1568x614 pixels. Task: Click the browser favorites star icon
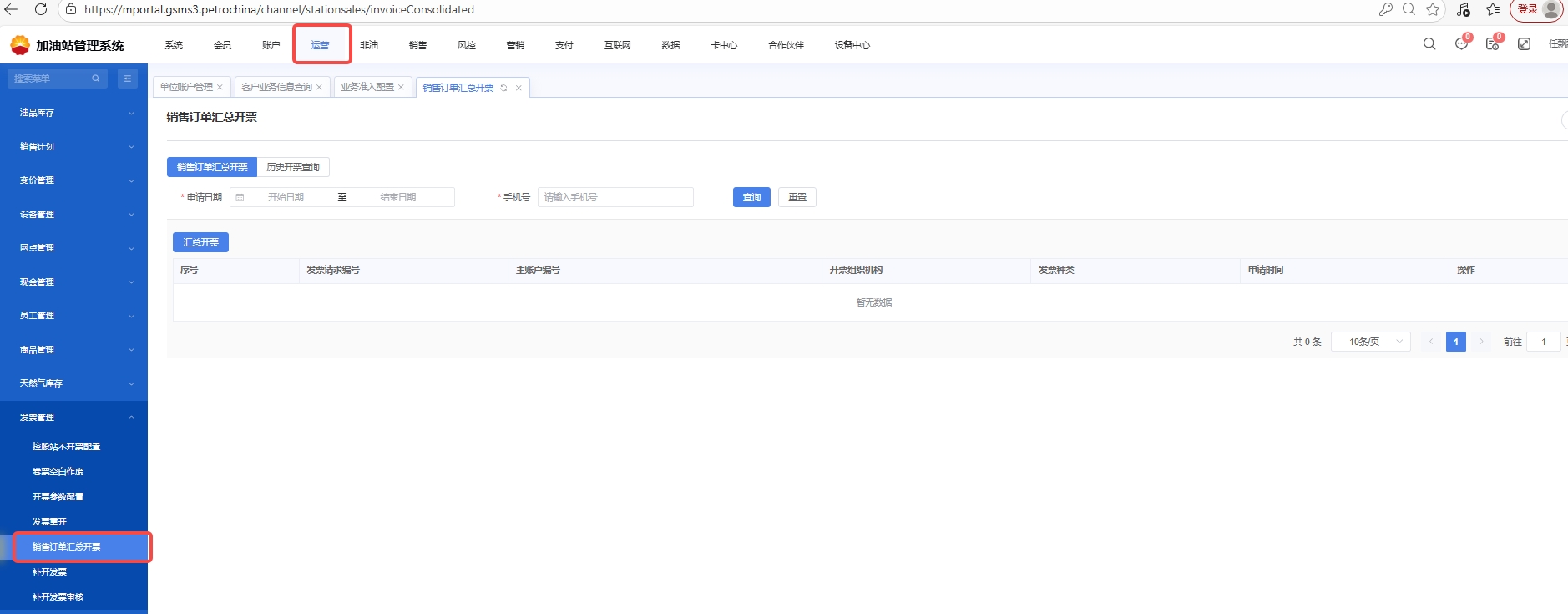coord(1433,9)
